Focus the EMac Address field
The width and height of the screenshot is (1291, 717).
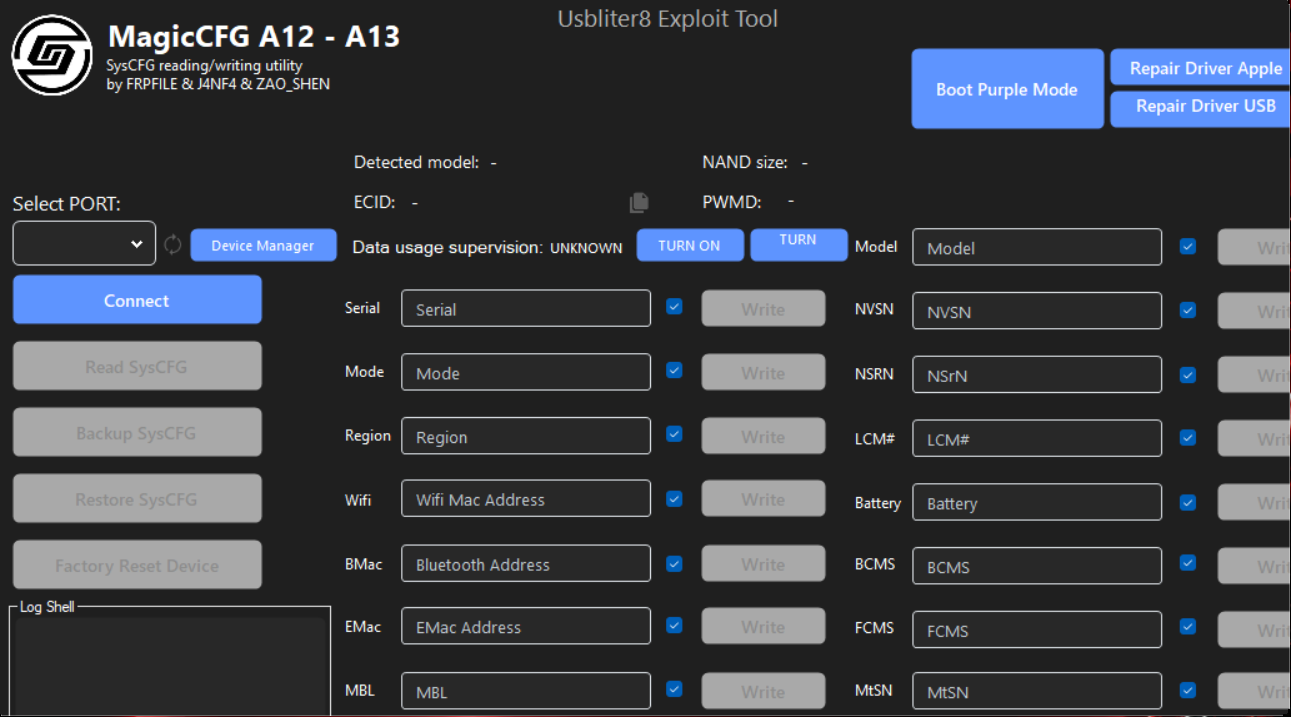click(526, 627)
